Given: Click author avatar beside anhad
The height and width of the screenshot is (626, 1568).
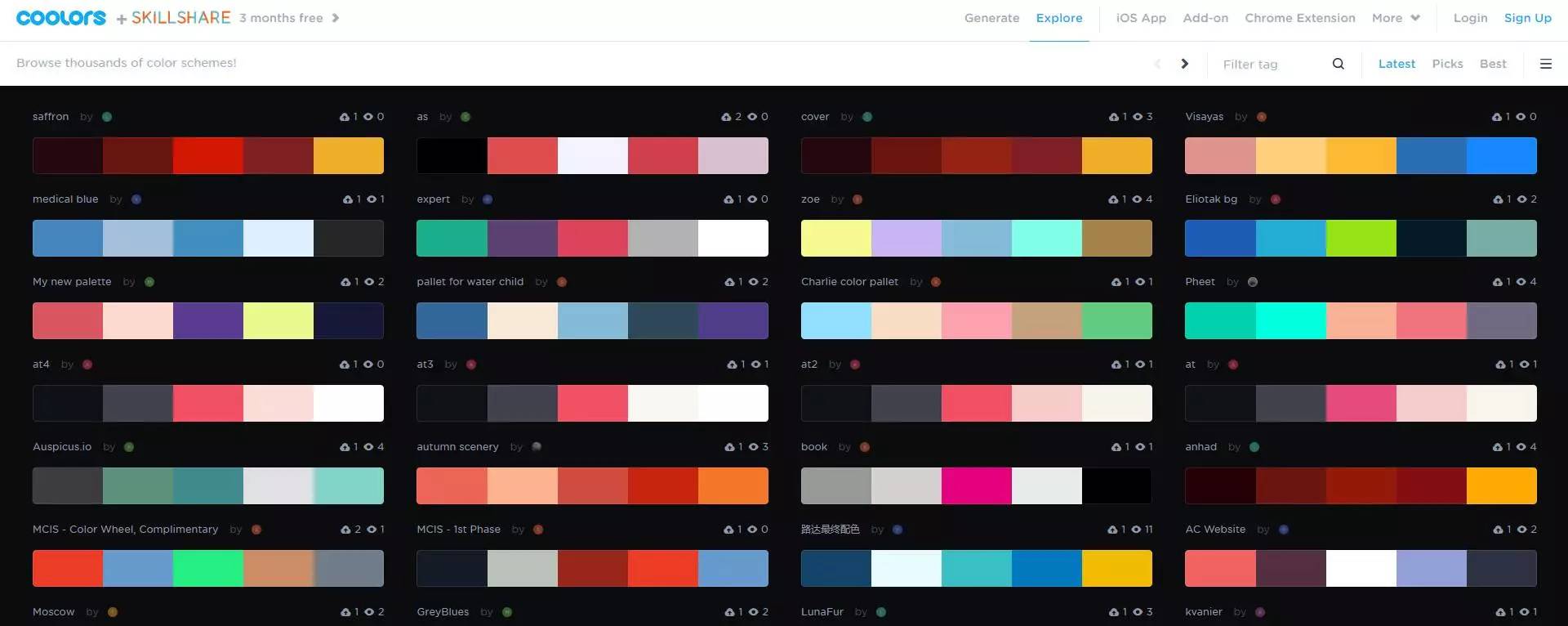Looking at the screenshot, I should (1254, 447).
